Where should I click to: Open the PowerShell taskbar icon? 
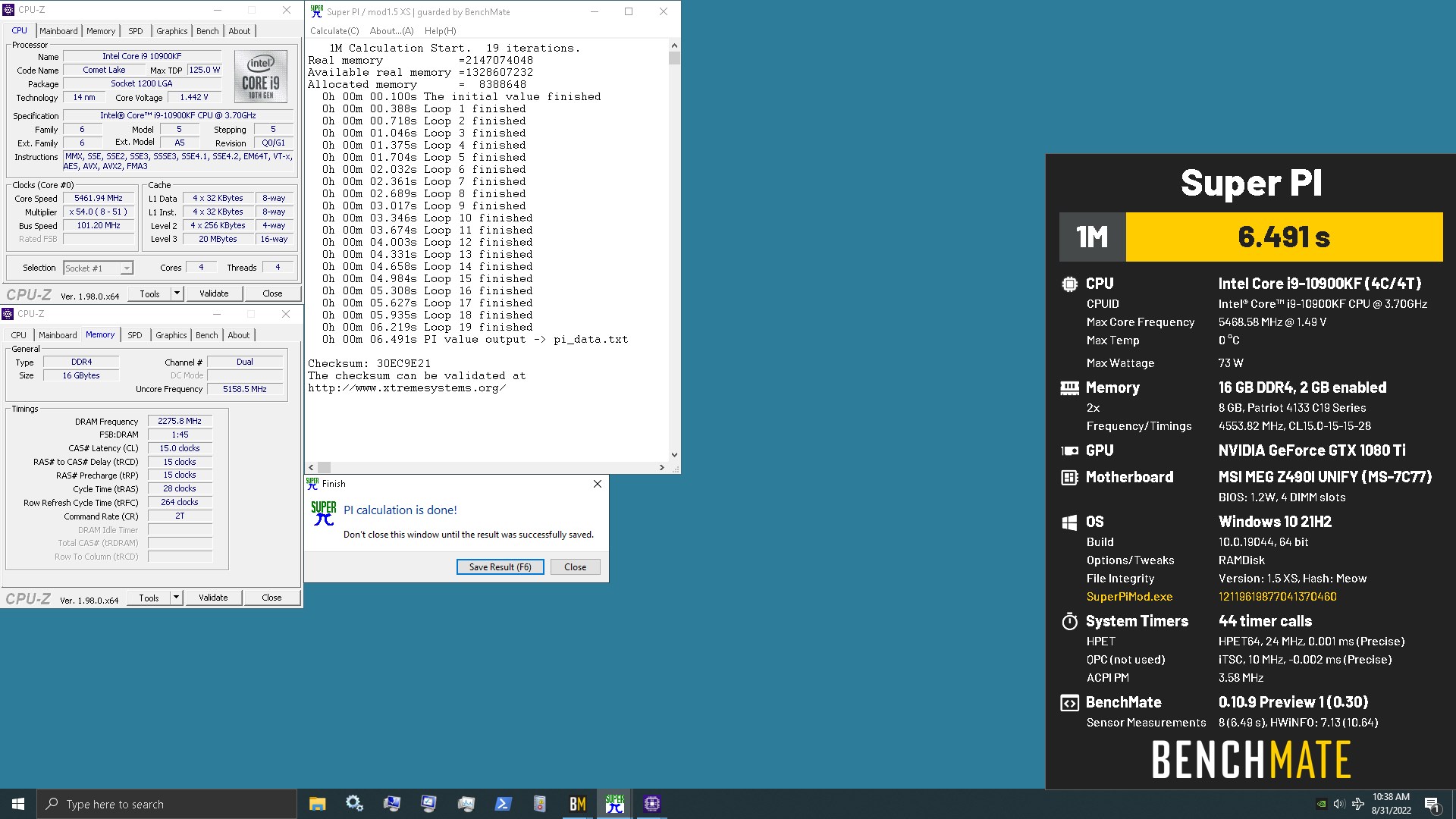point(504,804)
